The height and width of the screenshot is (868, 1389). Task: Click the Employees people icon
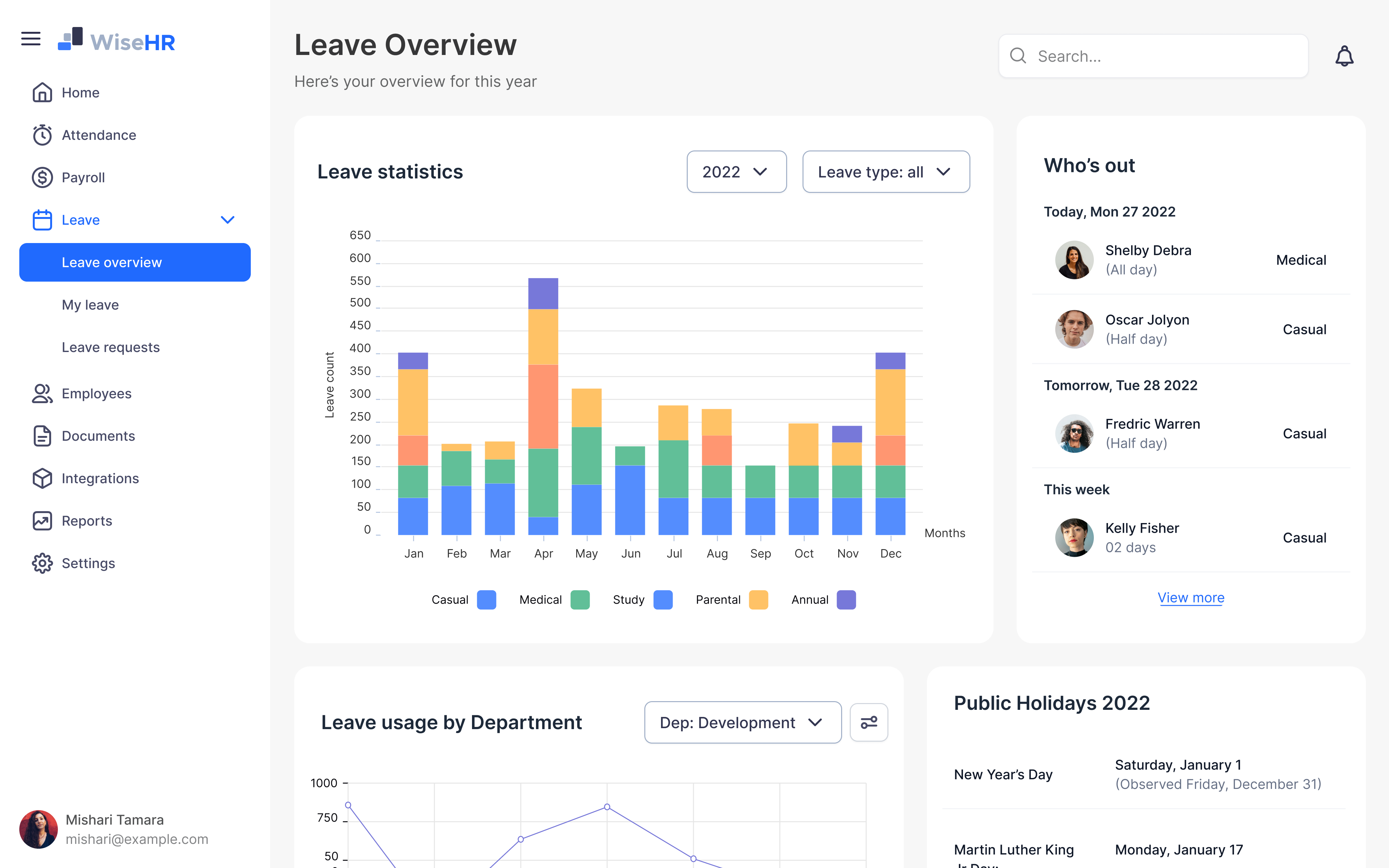[42, 393]
